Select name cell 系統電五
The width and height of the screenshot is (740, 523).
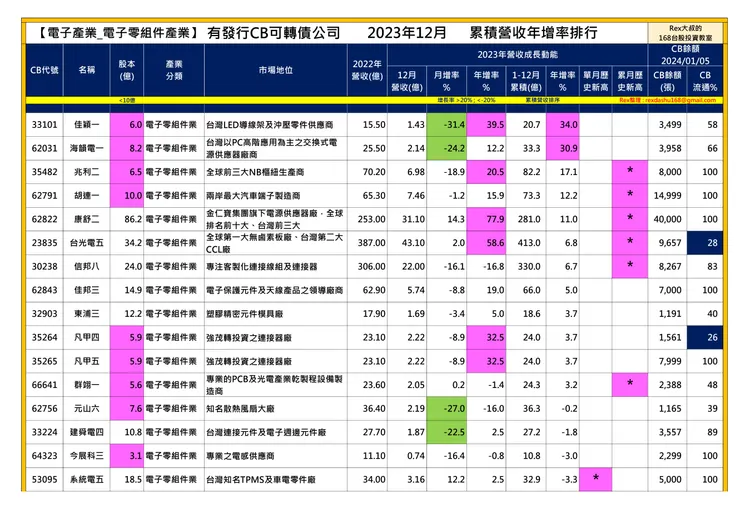coord(87,479)
